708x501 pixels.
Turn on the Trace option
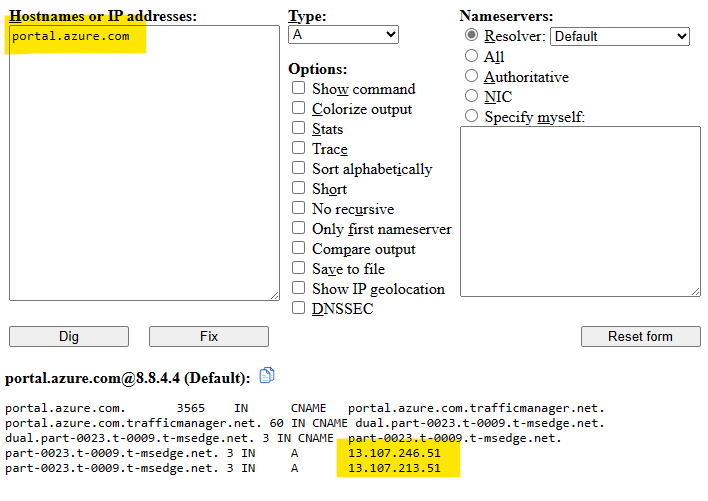click(298, 148)
